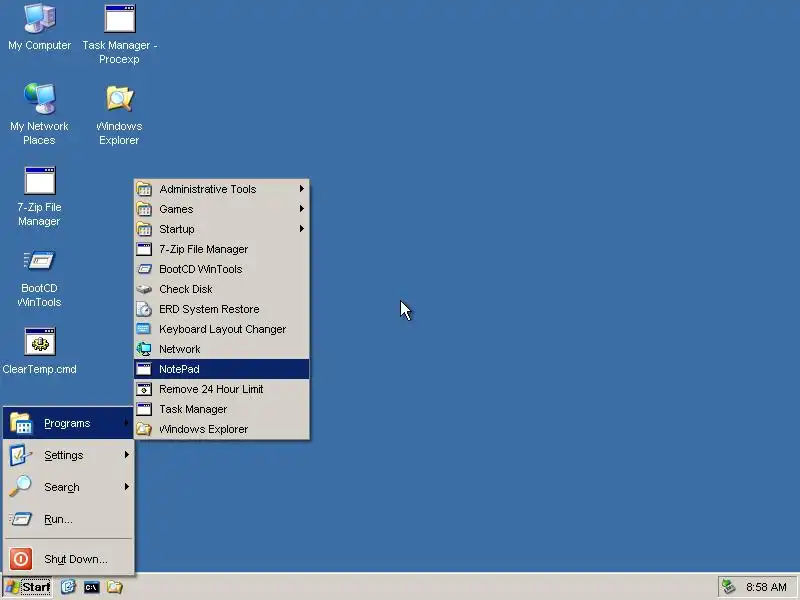This screenshot has width=800, height=600.
Task: Select Check Disk menu entry
Action: tap(221, 289)
